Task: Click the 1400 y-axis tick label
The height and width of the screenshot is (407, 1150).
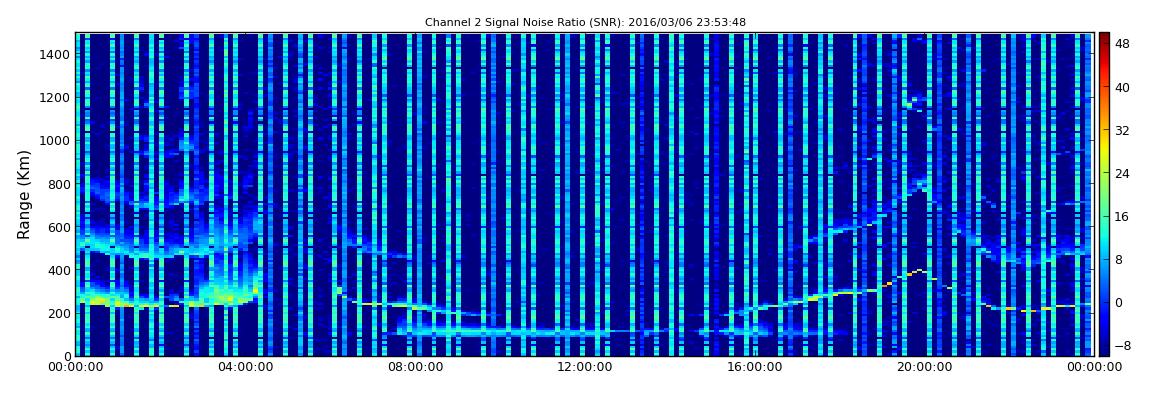Action: point(55,54)
